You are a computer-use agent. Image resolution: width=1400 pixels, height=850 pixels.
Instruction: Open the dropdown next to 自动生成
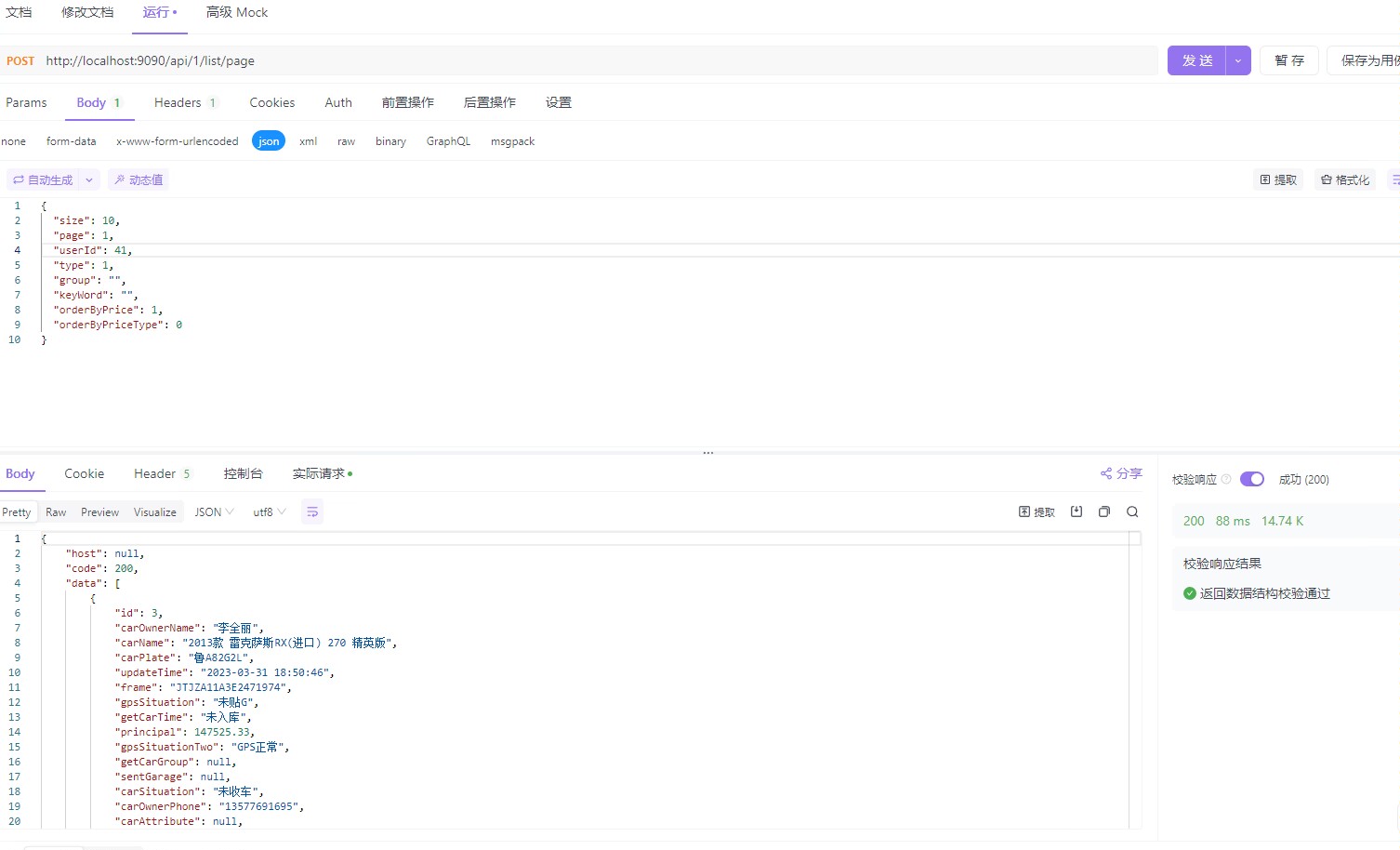pos(89,179)
